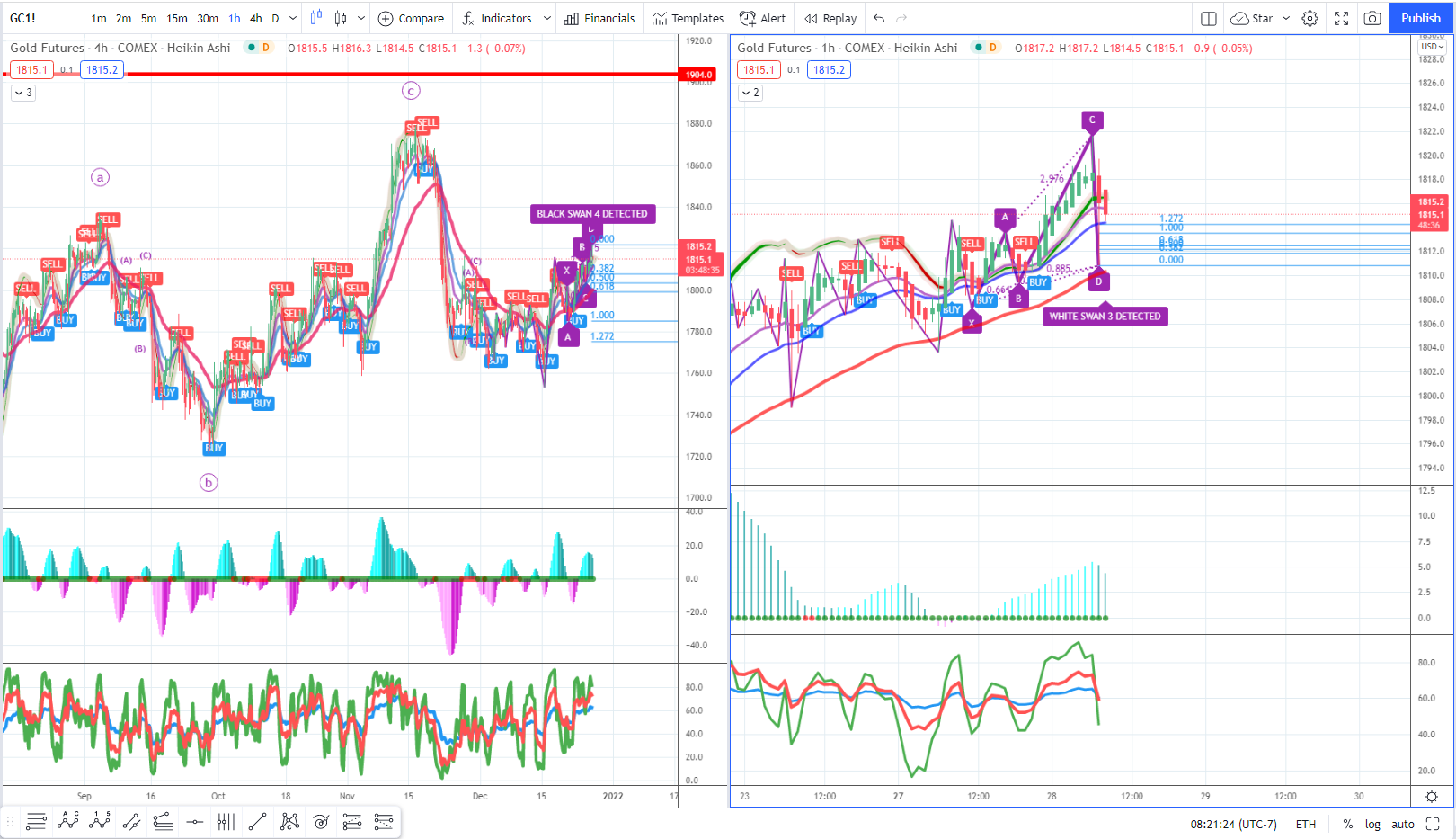The width and height of the screenshot is (1456, 839).
Task: Open right chart price scale settings gear
Action: coord(1432,797)
